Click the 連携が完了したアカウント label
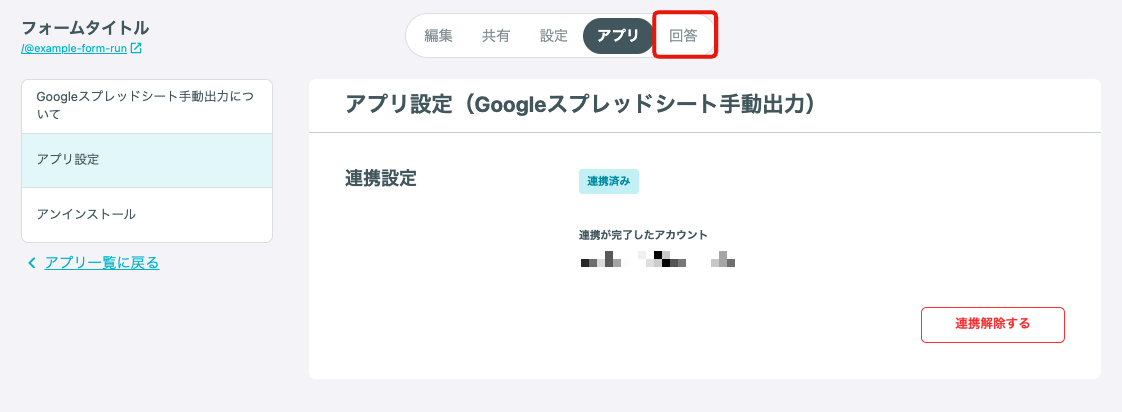Viewport: 1122px width, 412px height. (x=643, y=235)
